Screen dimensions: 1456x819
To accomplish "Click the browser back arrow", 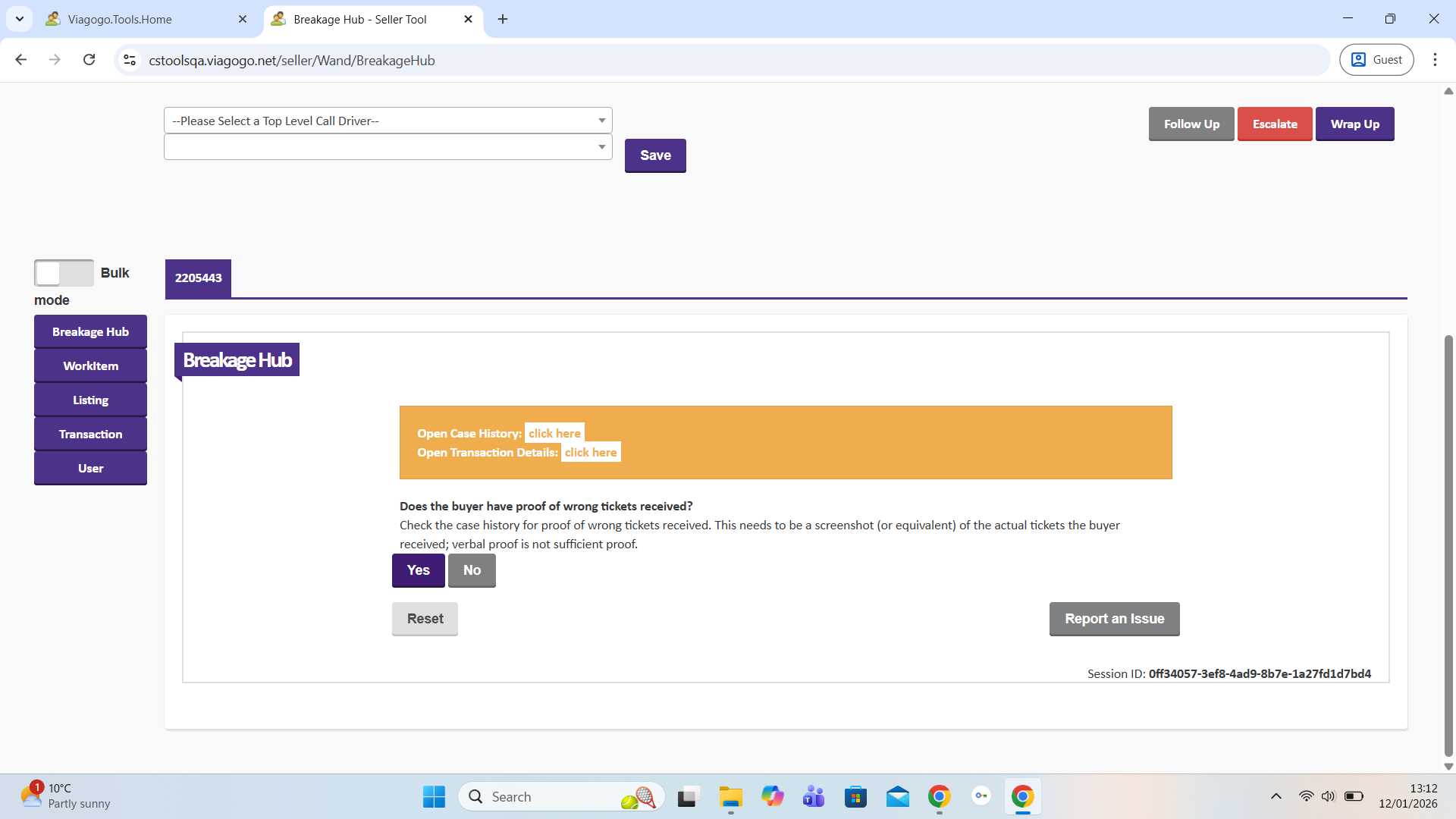I will tap(21, 60).
